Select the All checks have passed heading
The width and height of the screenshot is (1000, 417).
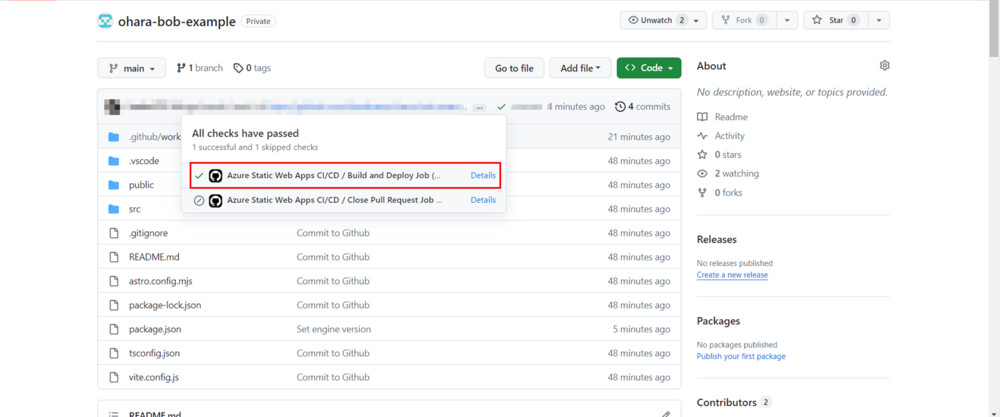click(x=246, y=134)
